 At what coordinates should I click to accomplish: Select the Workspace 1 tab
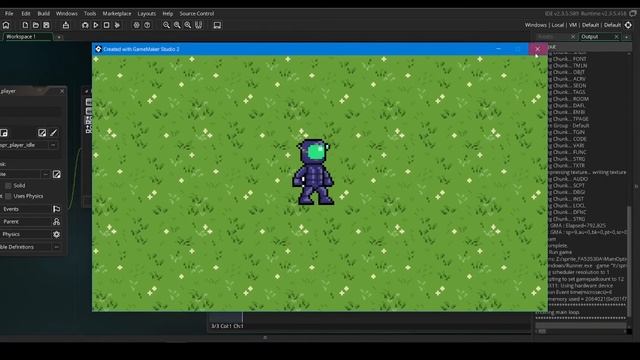[27, 37]
